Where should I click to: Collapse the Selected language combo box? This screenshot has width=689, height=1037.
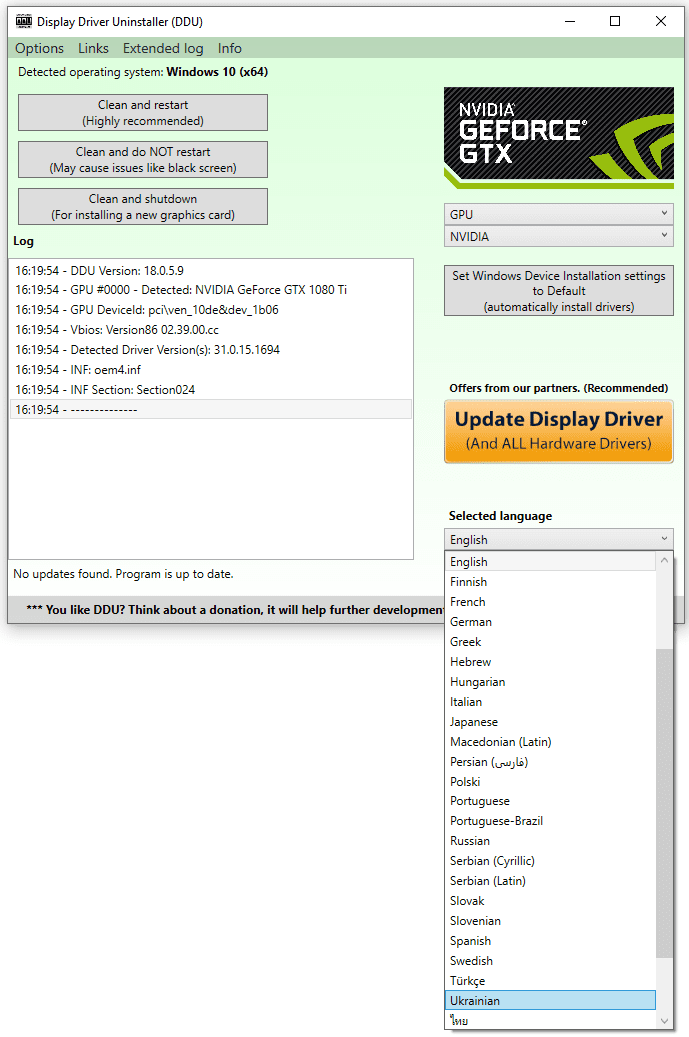[x=559, y=539]
